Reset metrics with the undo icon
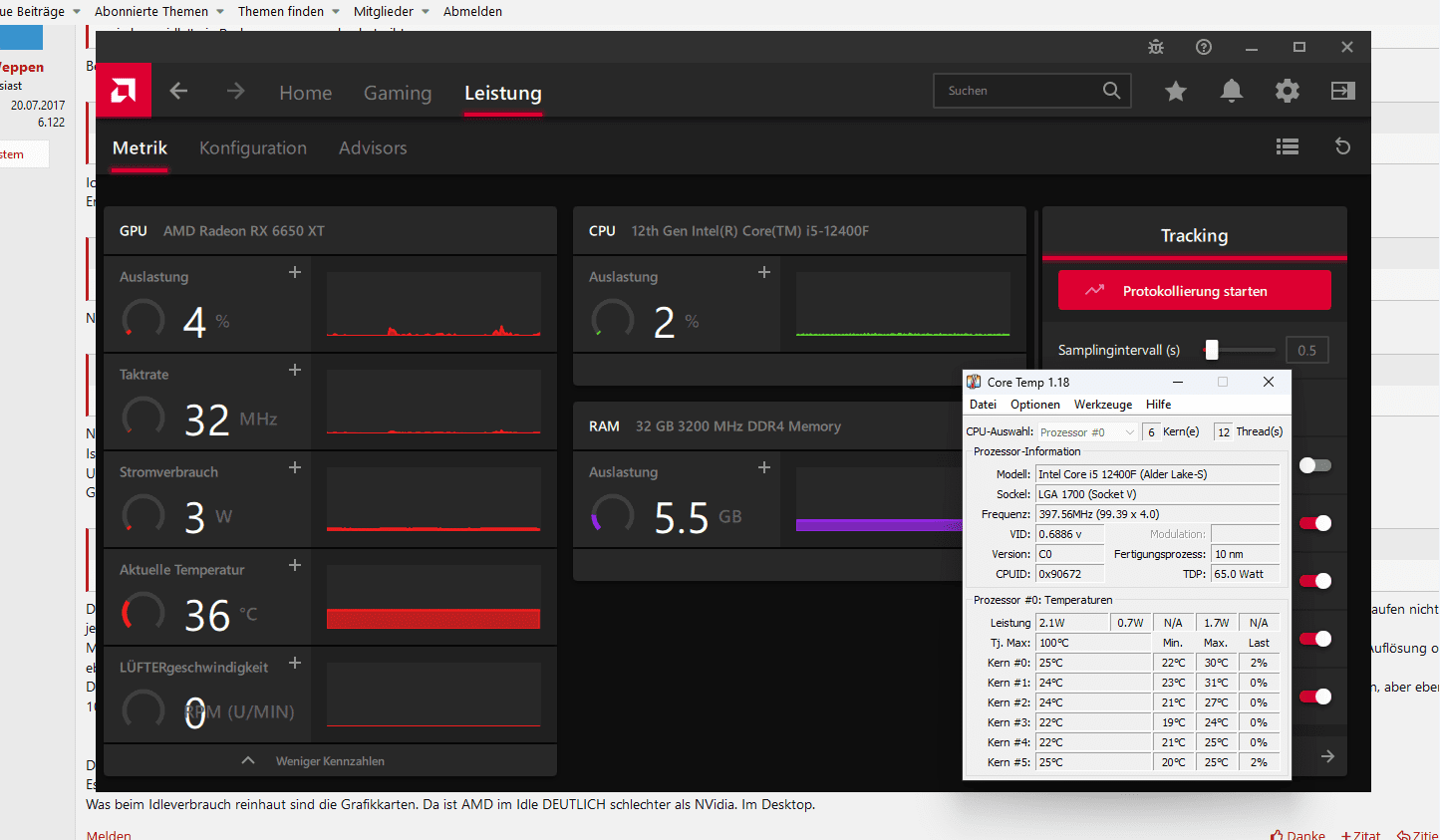Screen dimensions: 1440x840 coord(1343,146)
